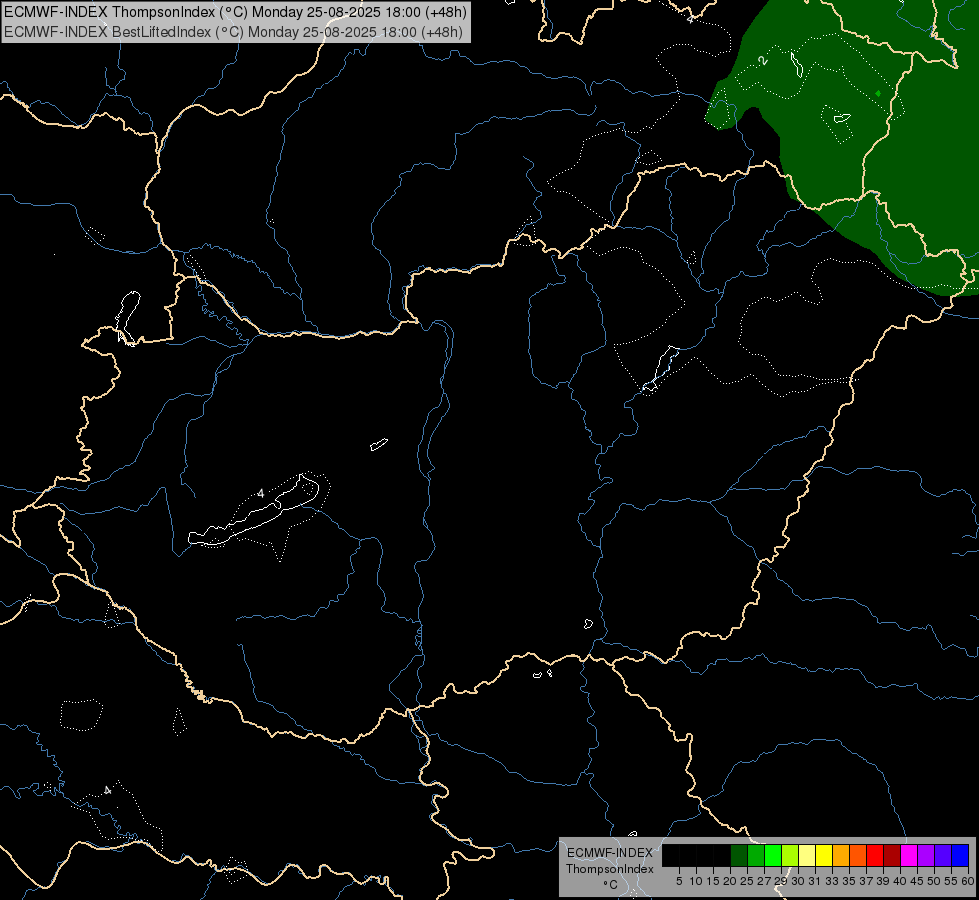Select the bright green 27–29 legend swatch
Image resolution: width=979 pixels, height=900 pixels.
(x=773, y=855)
